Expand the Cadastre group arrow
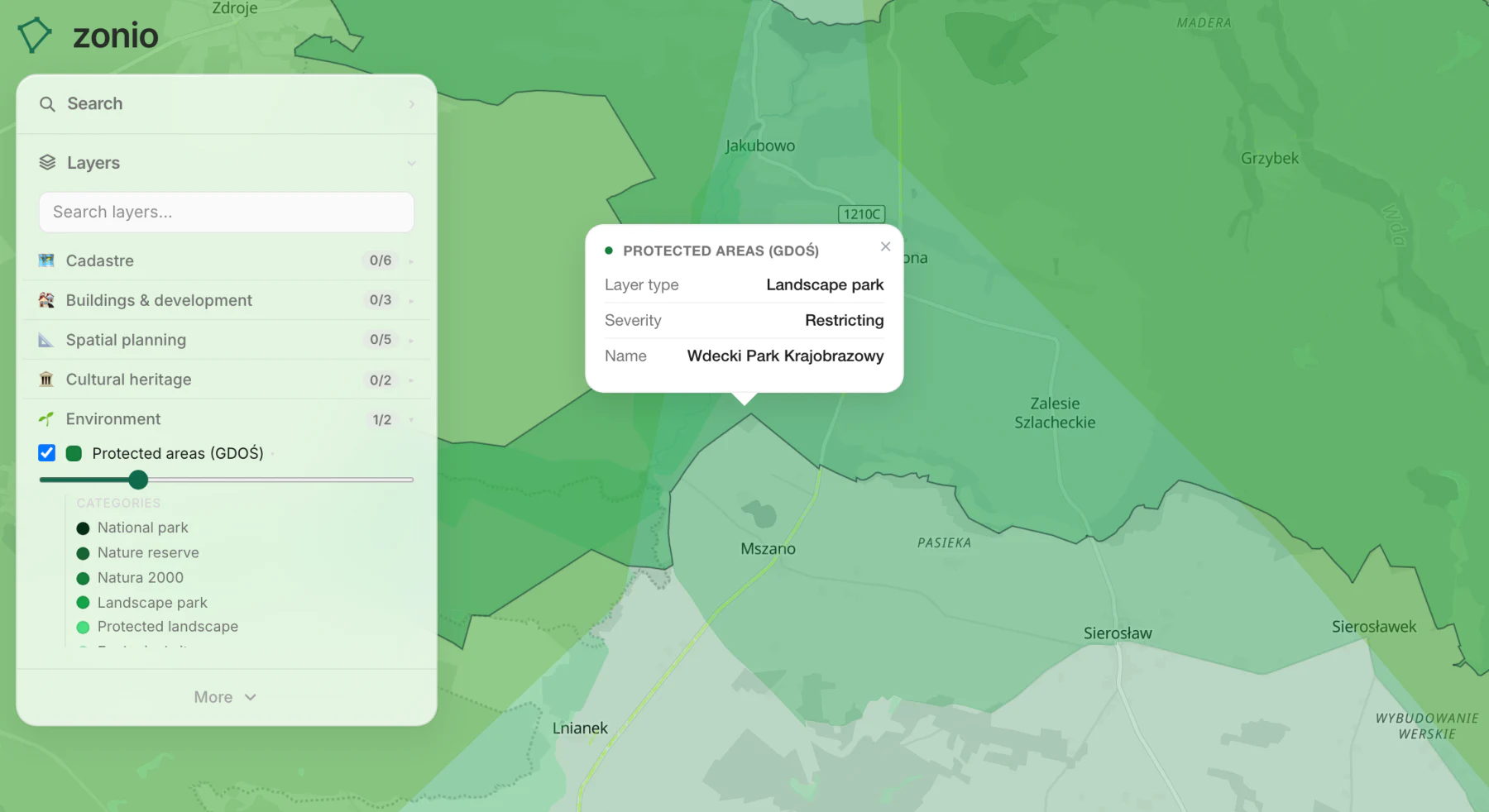This screenshot has width=1489, height=812. click(411, 261)
